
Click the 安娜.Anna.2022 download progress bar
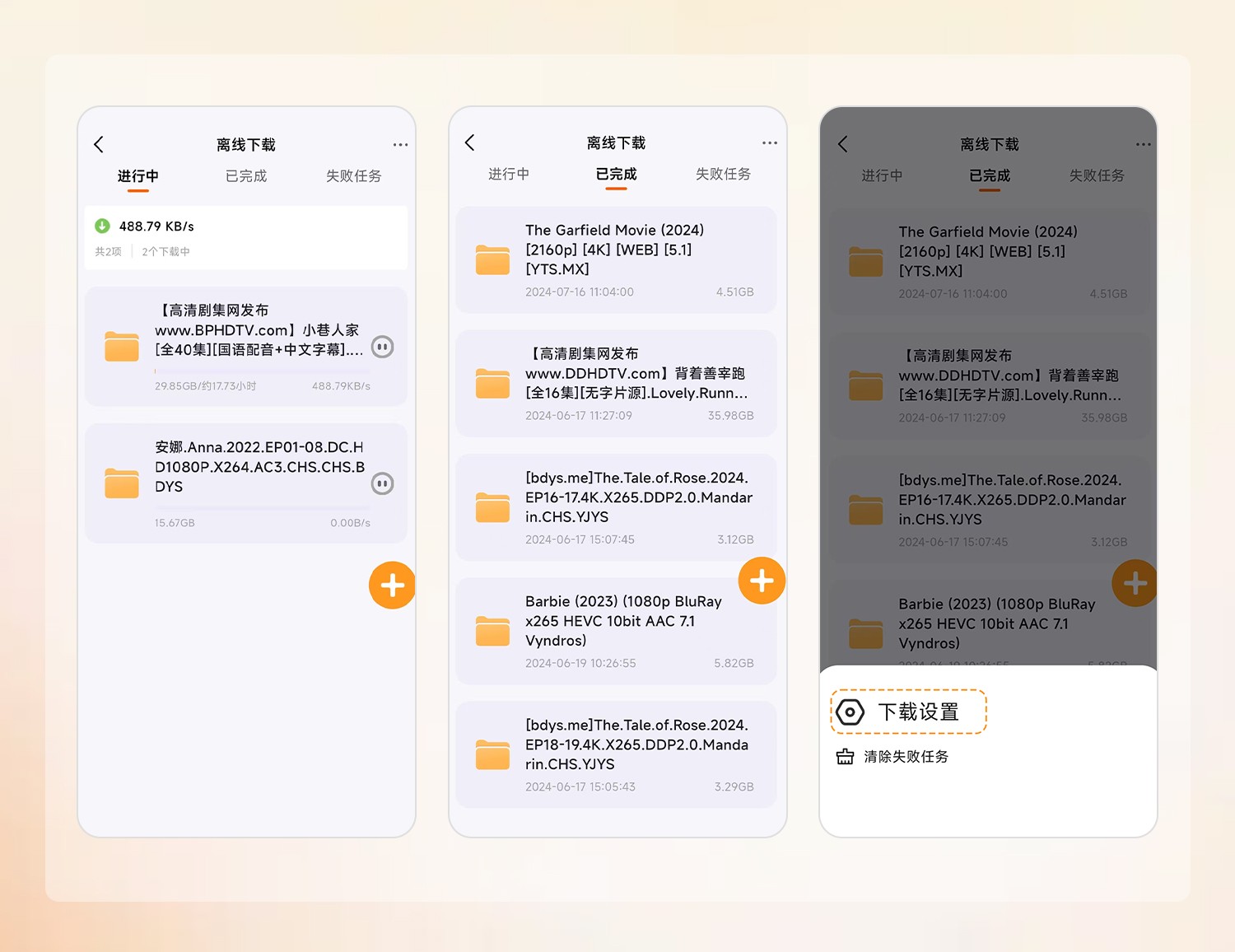click(x=263, y=508)
